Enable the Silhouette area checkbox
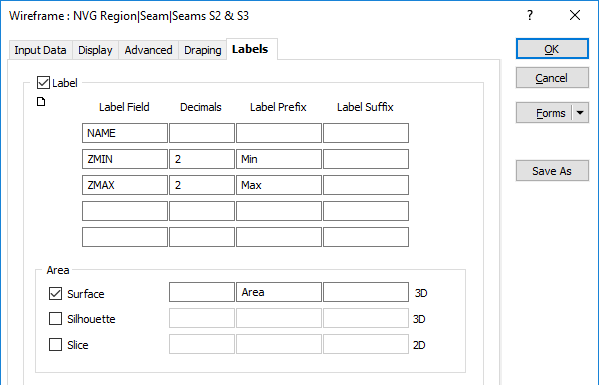Viewport: 601px width, 385px height. click(55, 319)
